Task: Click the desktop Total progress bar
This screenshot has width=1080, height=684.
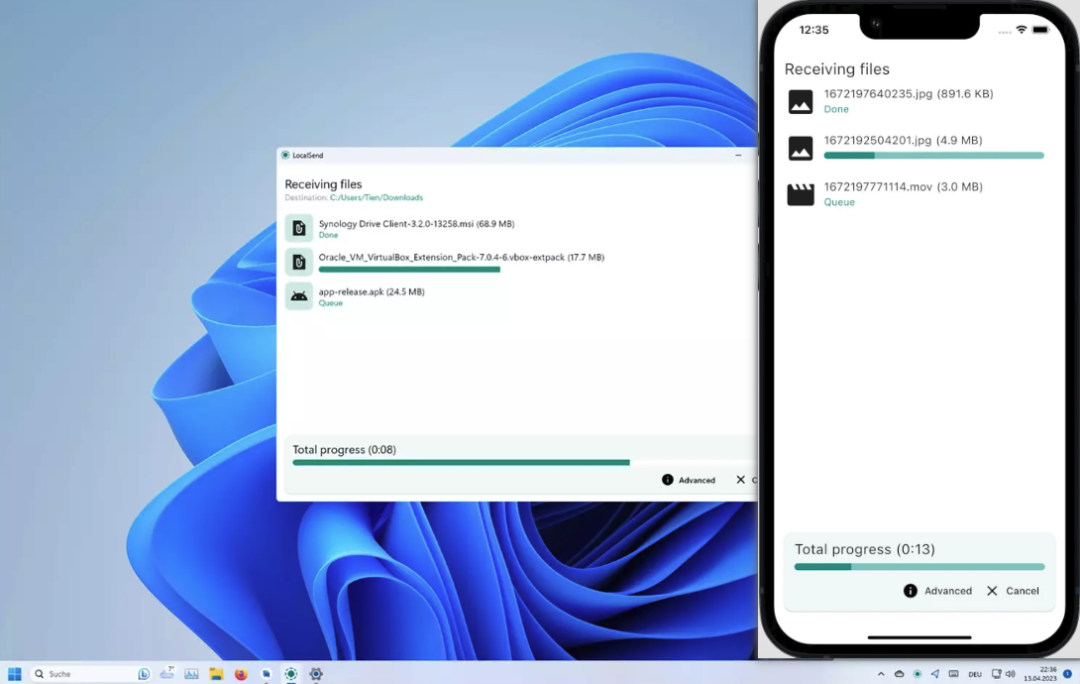Action: pos(524,463)
